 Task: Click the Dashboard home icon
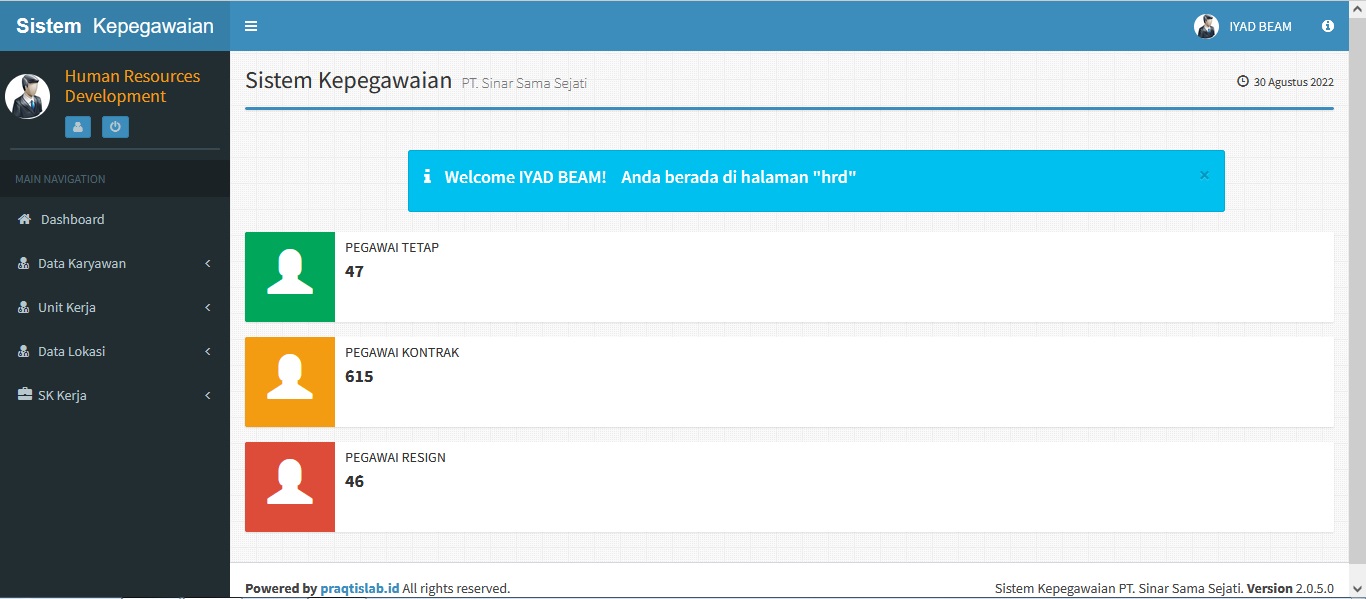click(25, 219)
